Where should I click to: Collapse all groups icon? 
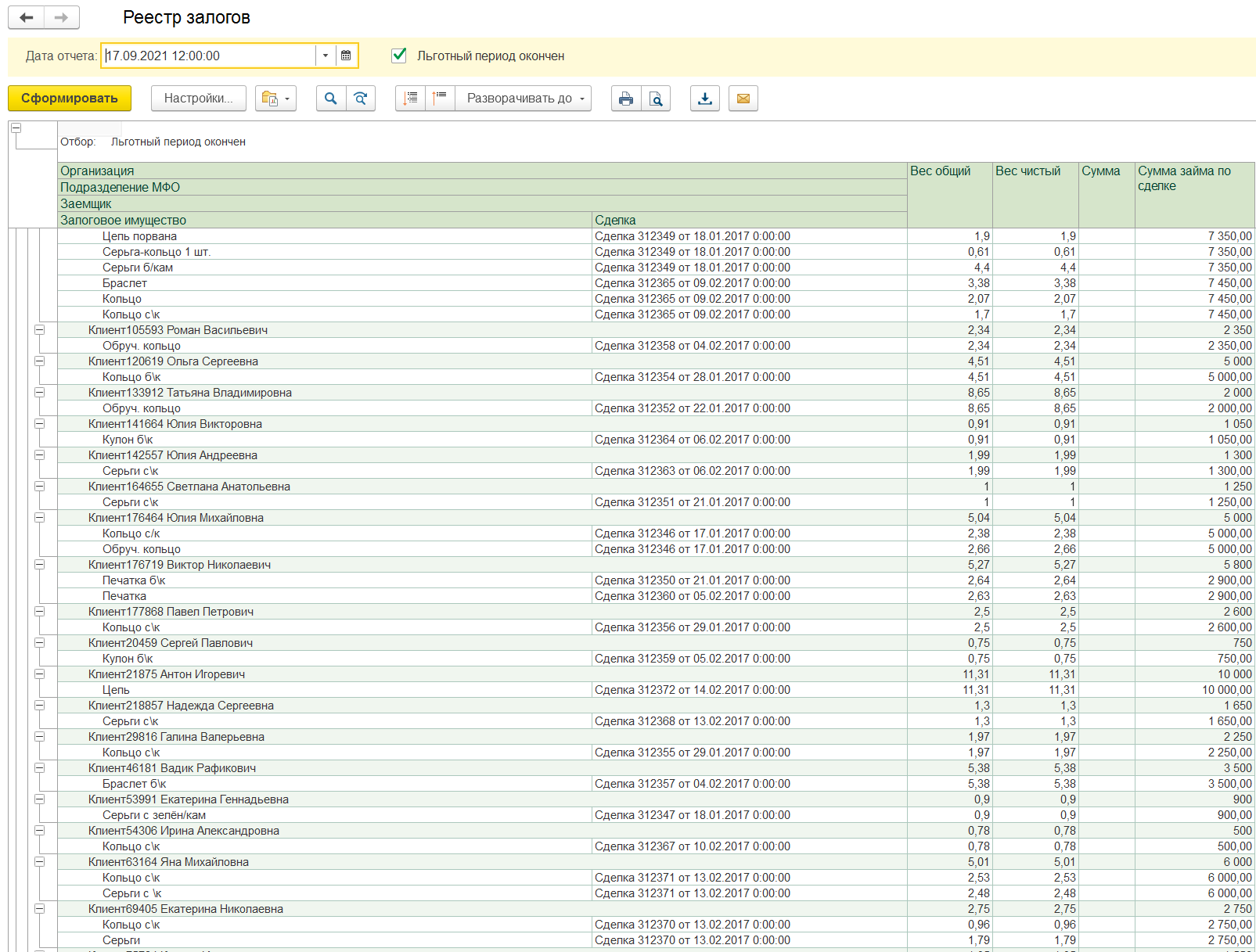440,99
